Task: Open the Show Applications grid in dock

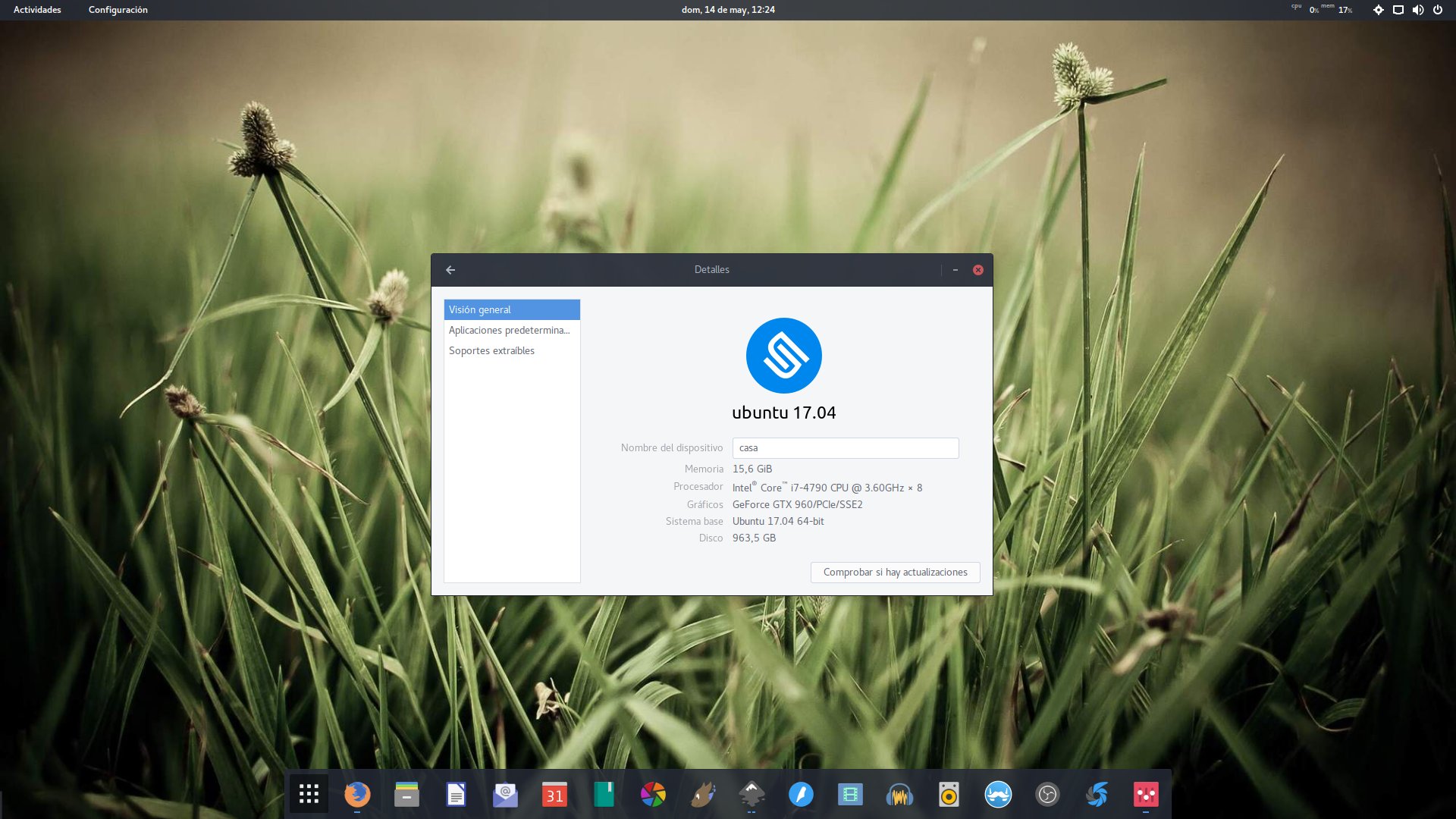Action: coord(309,794)
